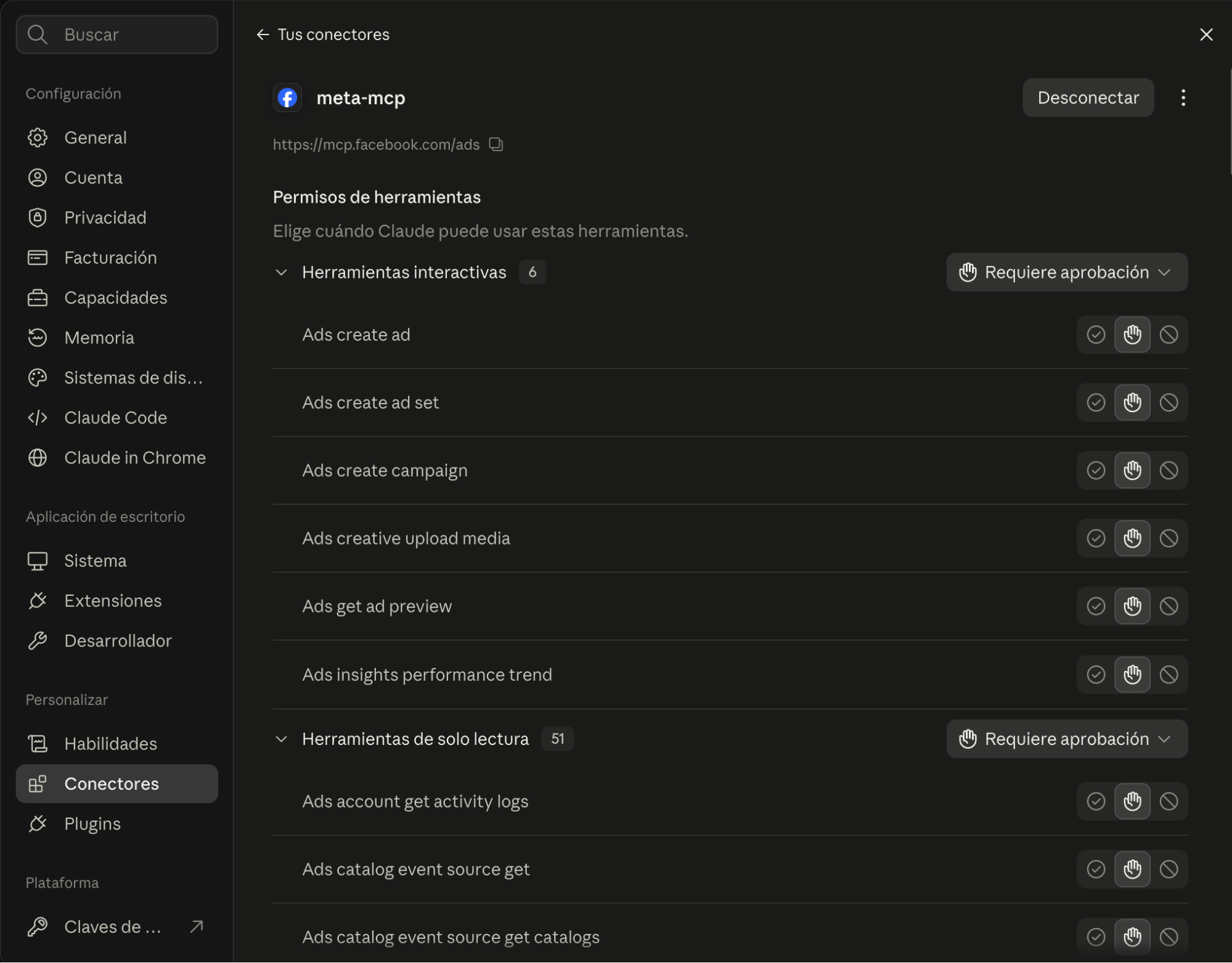Copy the mcp.facebook.com/ads URL

point(496,144)
